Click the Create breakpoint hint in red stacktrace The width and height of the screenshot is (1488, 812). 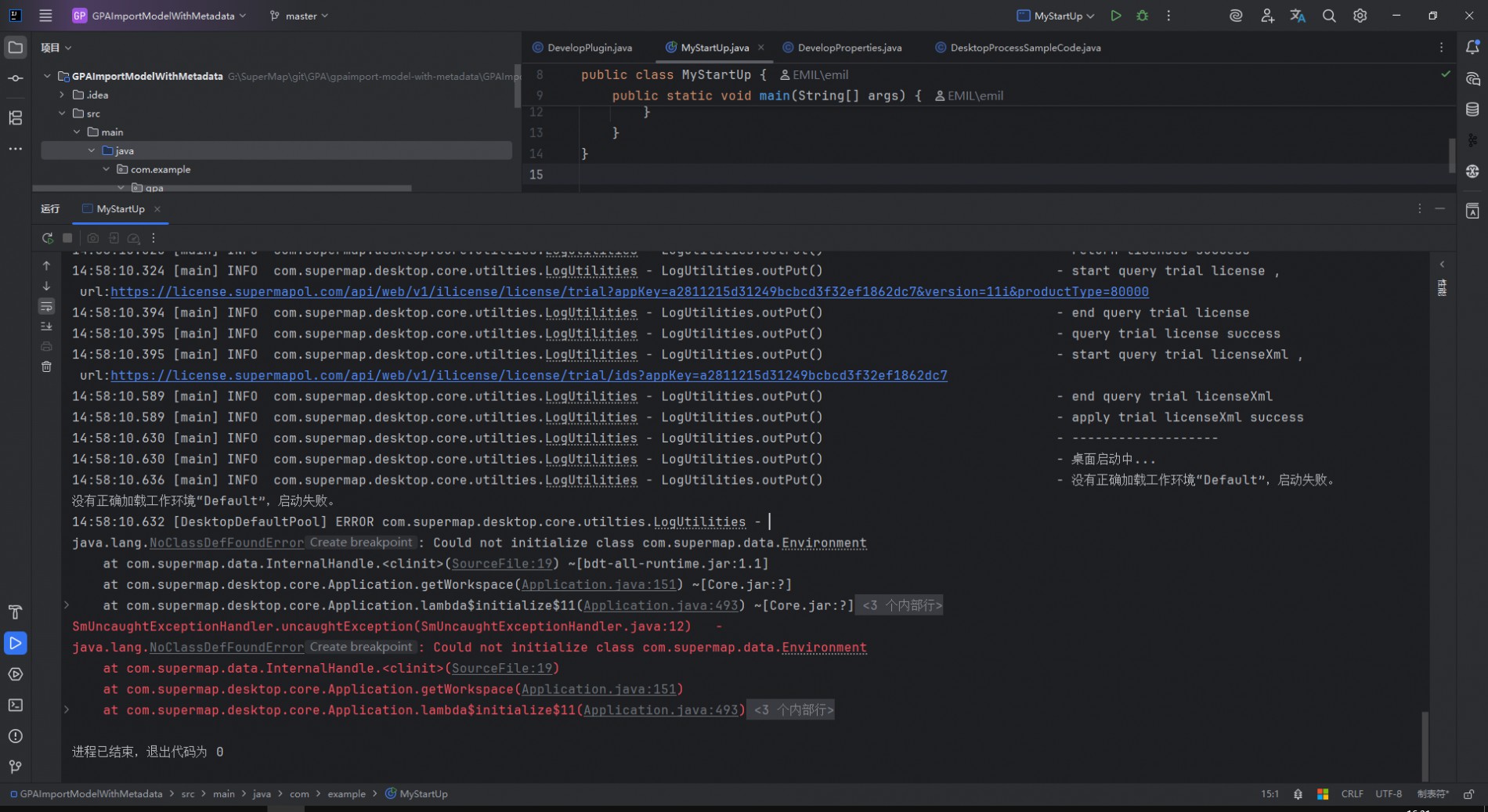360,647
